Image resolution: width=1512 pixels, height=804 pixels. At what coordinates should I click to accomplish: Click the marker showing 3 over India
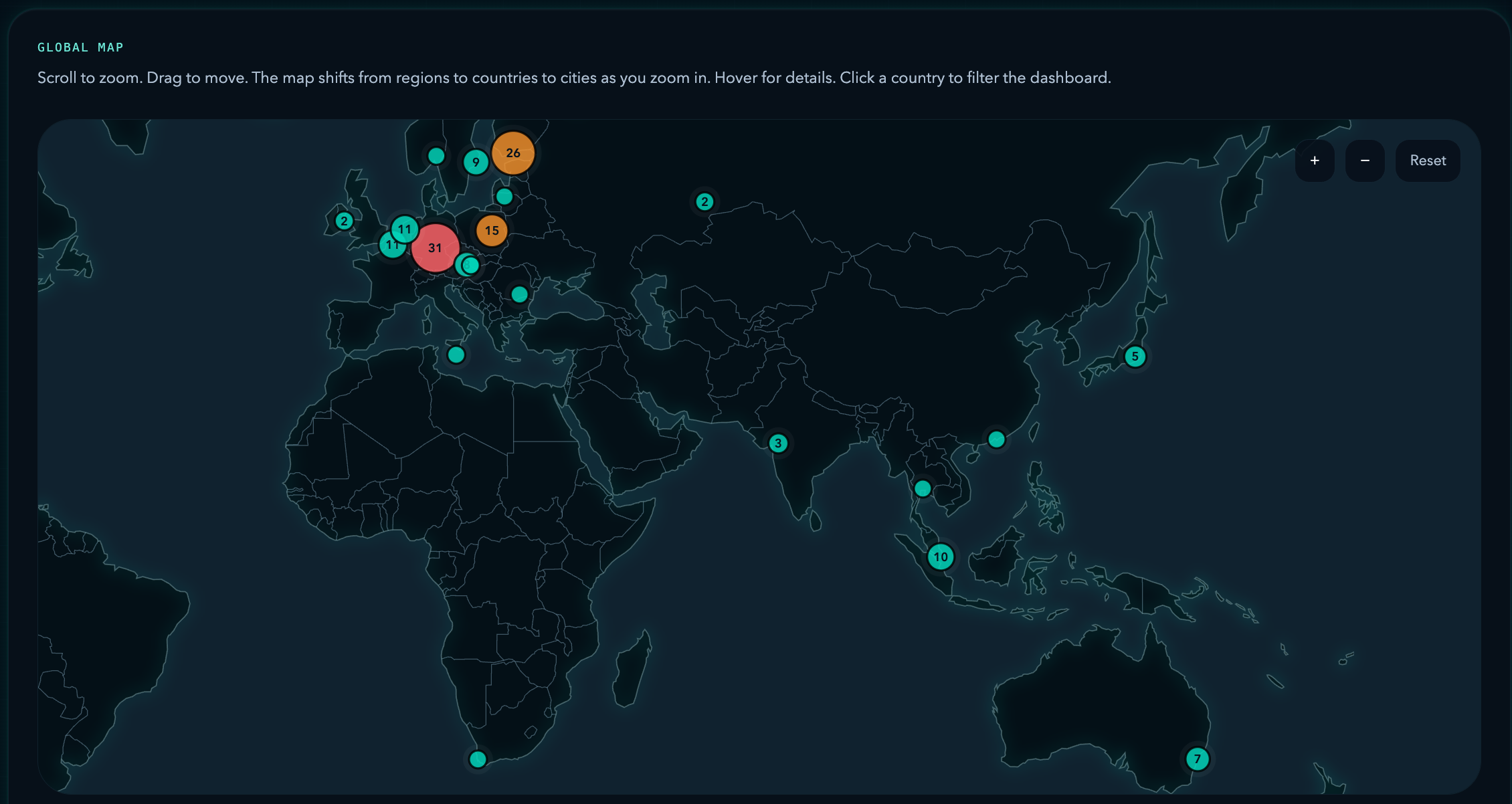click(x=777, y=442)
